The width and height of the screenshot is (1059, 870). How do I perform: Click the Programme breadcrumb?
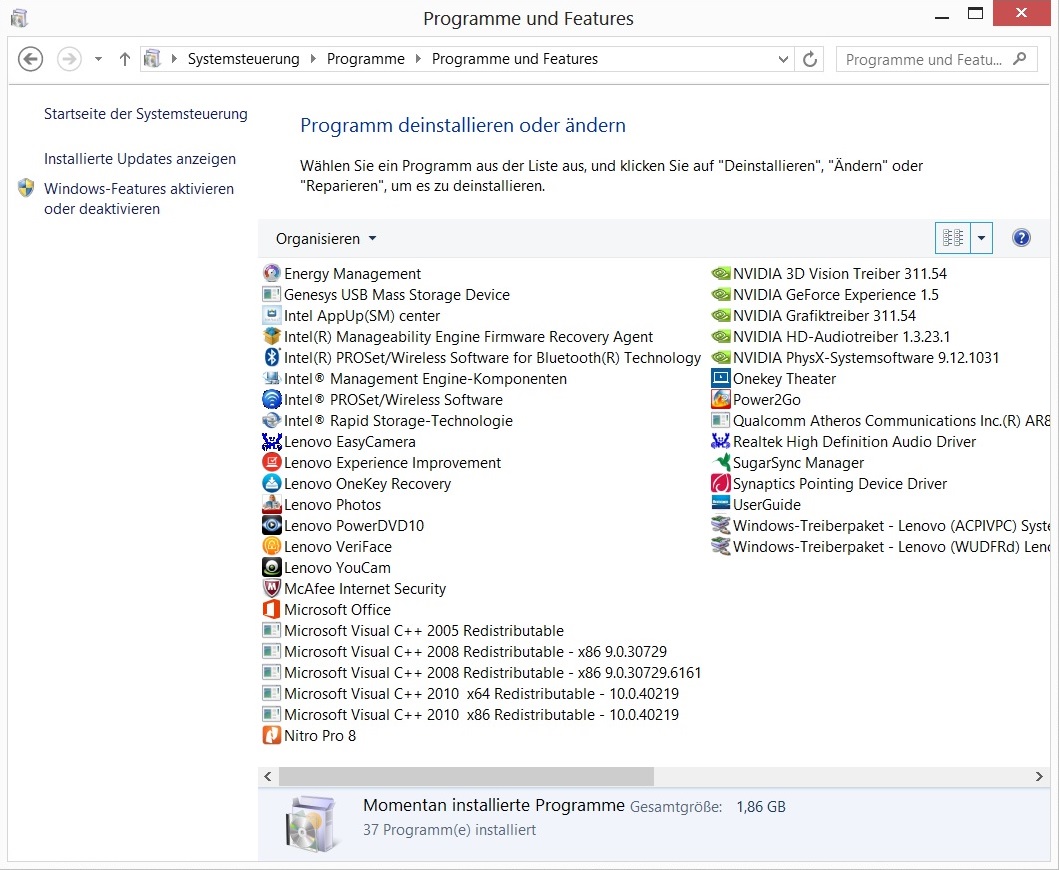pos(365,59)
